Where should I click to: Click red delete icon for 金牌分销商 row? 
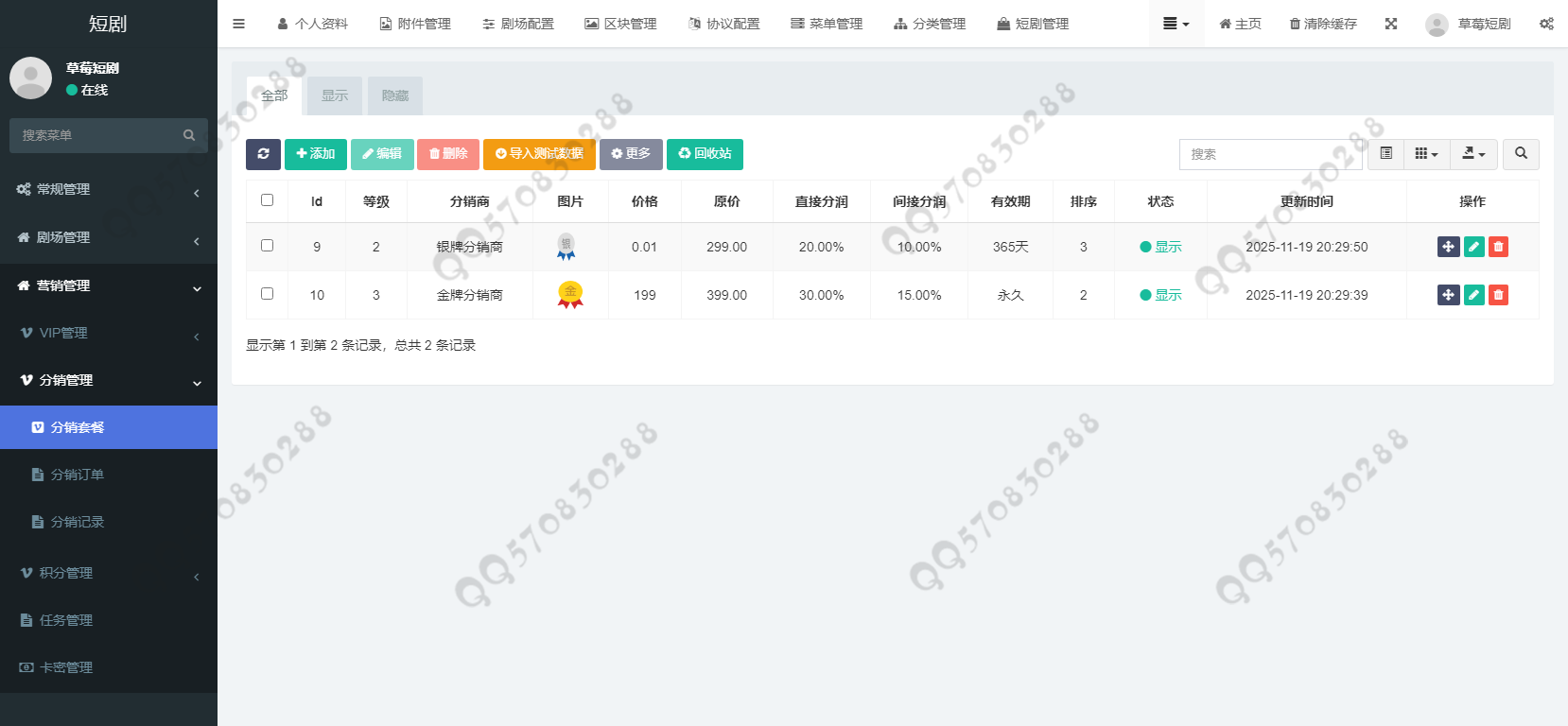(1498, 295)
